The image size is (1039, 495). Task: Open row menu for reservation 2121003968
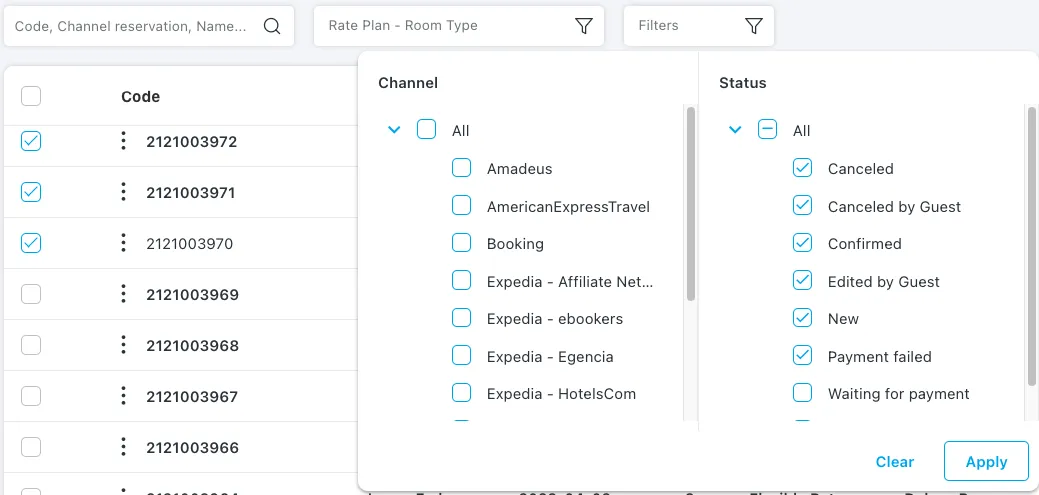point(123,345)
